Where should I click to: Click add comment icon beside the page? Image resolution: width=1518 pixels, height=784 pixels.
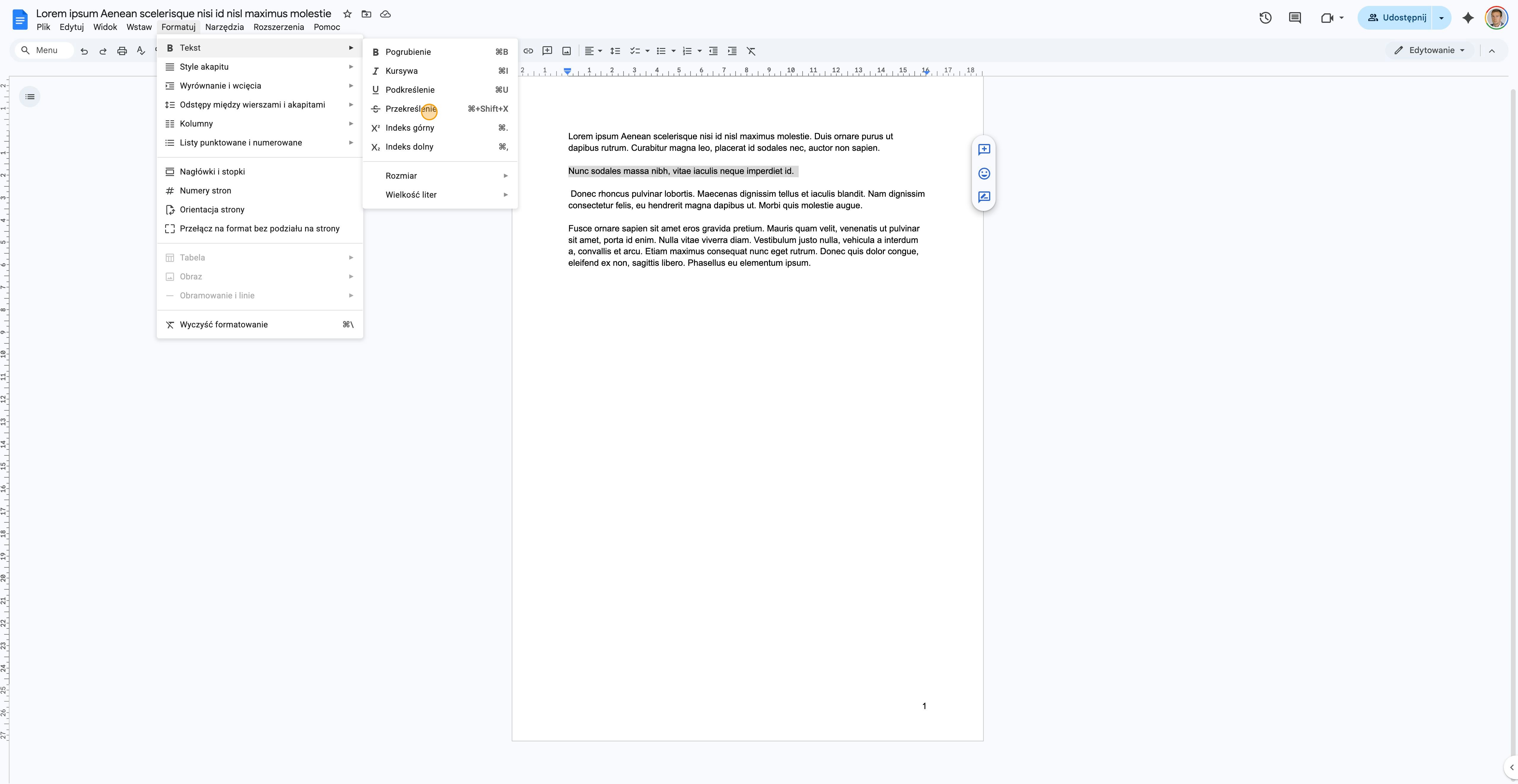tap(984, 150)
